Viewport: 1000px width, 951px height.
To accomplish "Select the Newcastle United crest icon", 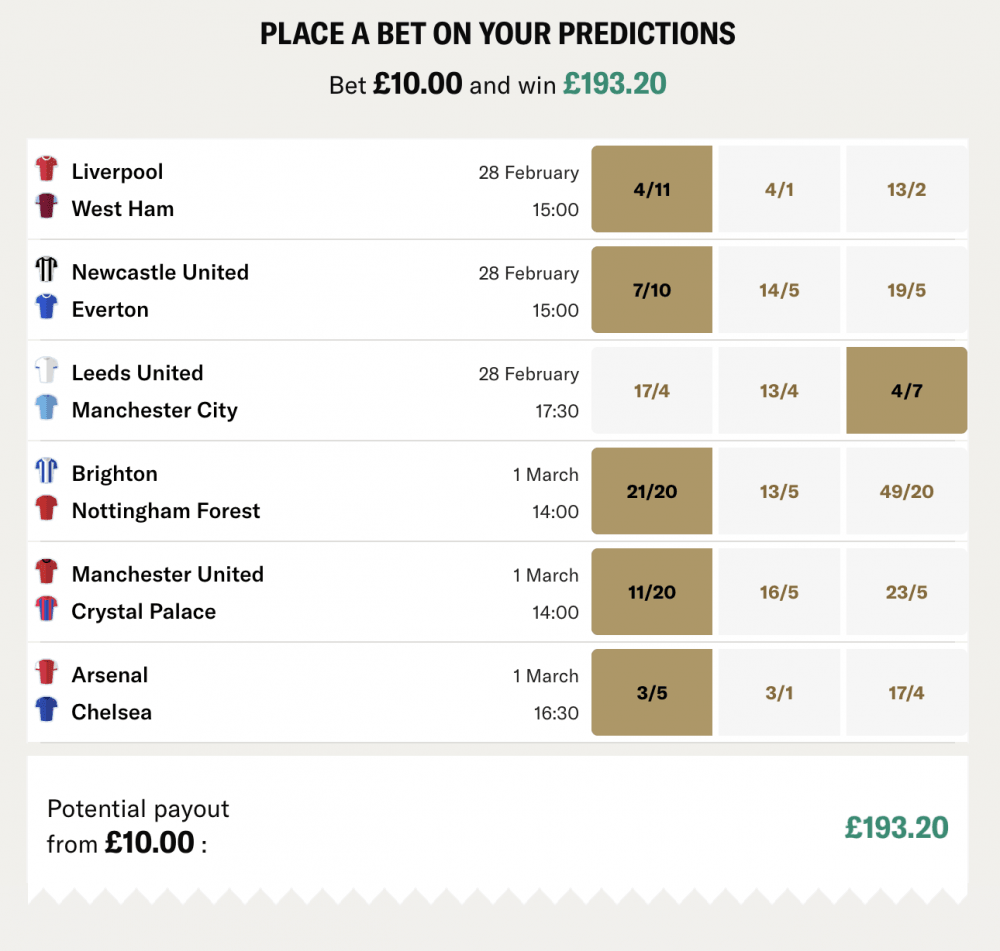I will (x=47, y=271).
